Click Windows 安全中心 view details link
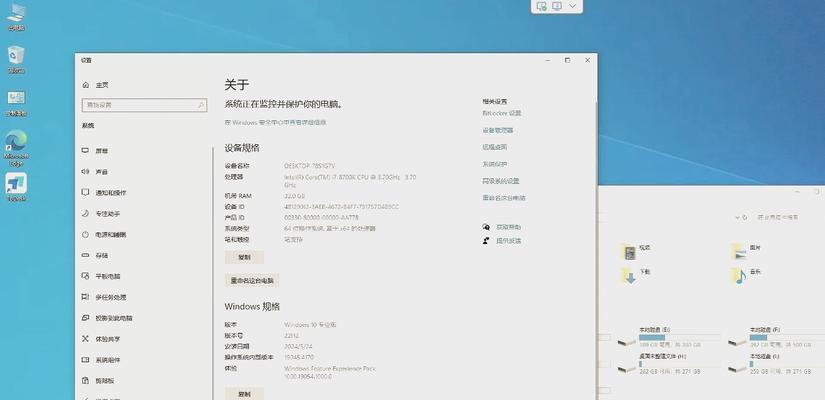This screenshot has width=825, height=400. (x=275, y=122)
